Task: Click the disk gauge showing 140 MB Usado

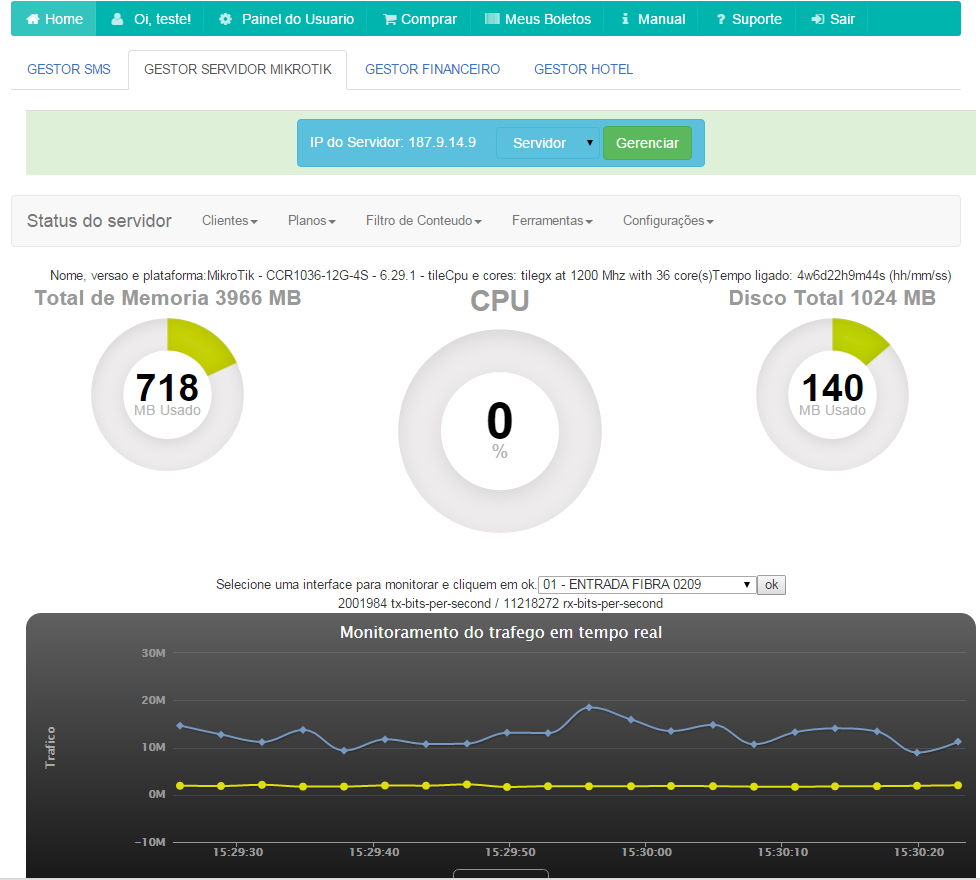Action: pyautogui.click(x=832, y=394)
